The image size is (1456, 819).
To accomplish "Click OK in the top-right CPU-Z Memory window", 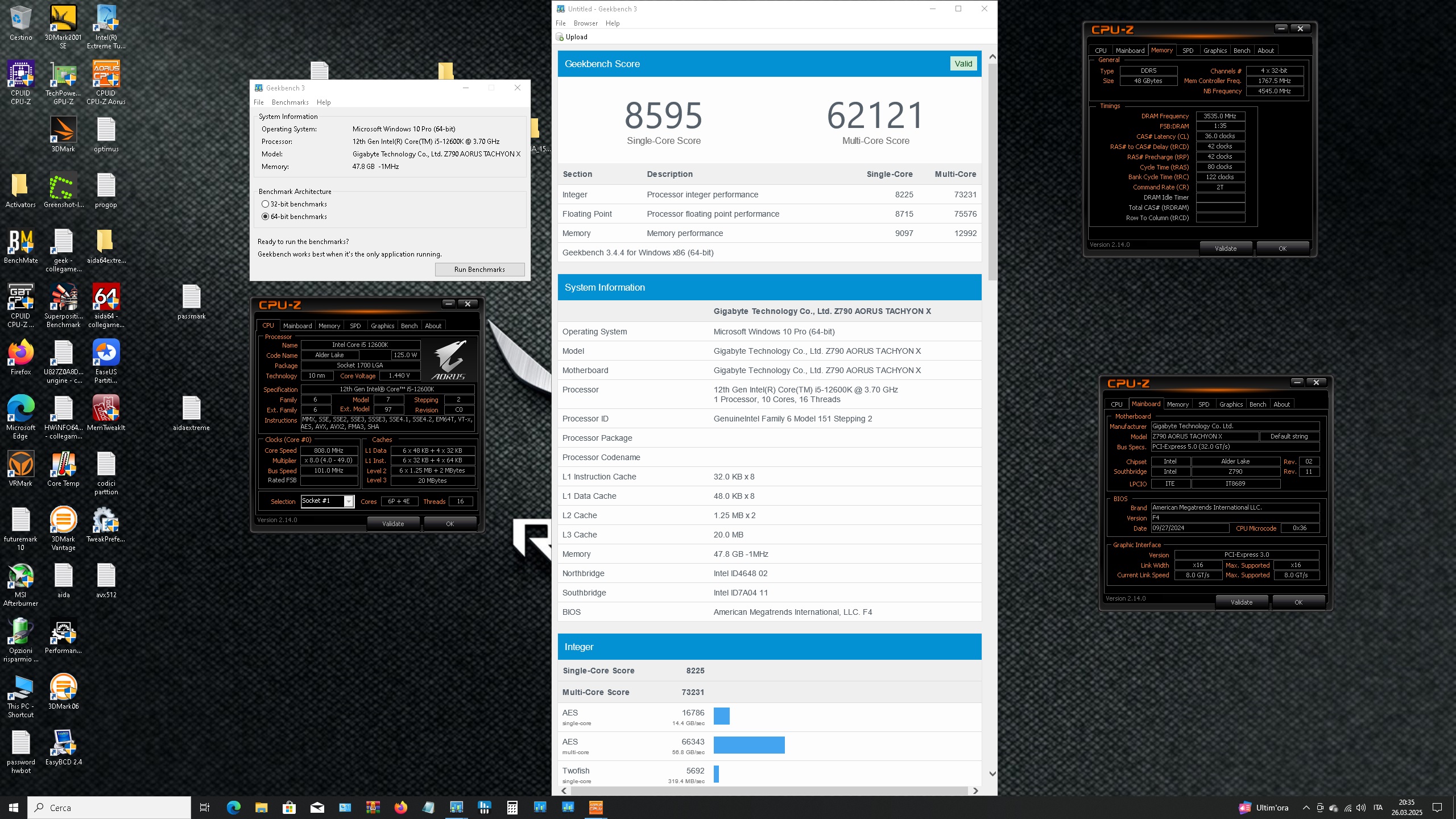I will pos(1282,249).
